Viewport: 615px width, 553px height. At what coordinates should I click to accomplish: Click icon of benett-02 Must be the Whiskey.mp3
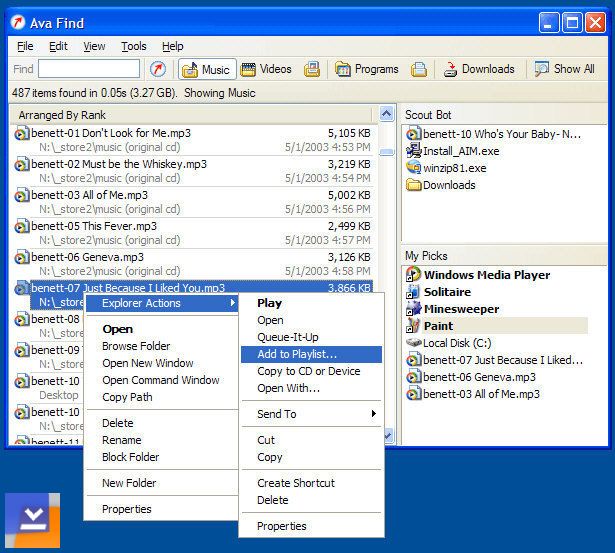pos(22,164)
